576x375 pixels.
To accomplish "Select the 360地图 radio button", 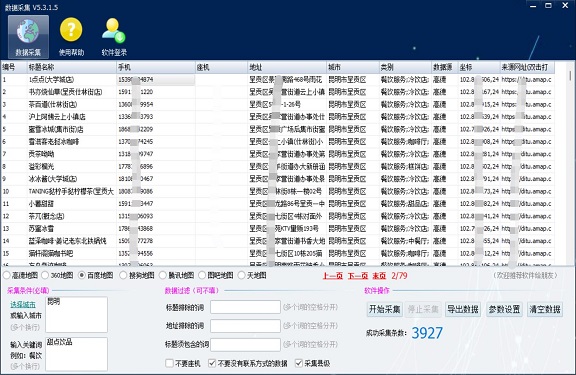I will pyautogui.click(x=45, y=275).
